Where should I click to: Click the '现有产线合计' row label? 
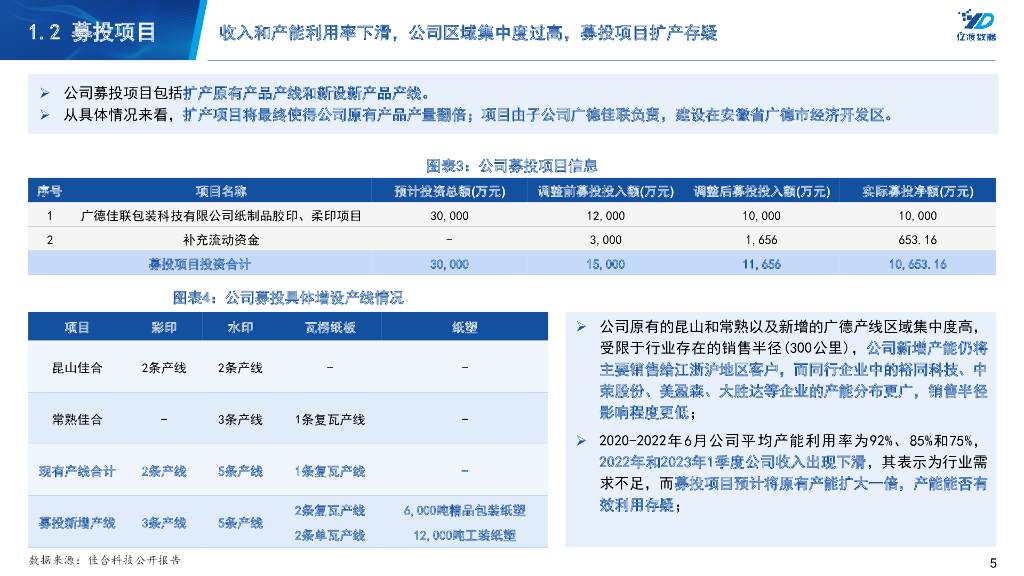[77, 471]
